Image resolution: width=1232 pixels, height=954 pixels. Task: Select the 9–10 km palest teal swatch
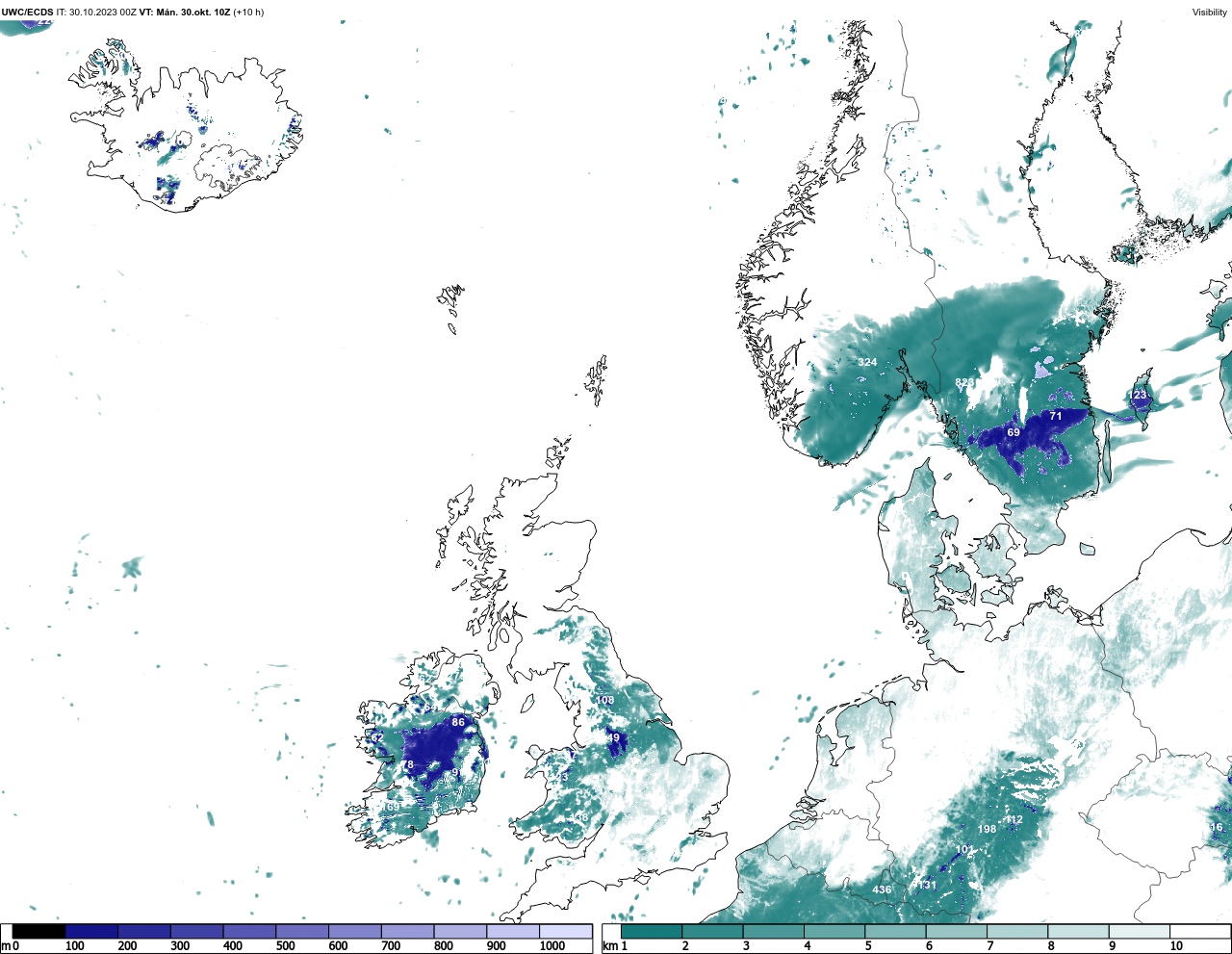coord(1139,931)
